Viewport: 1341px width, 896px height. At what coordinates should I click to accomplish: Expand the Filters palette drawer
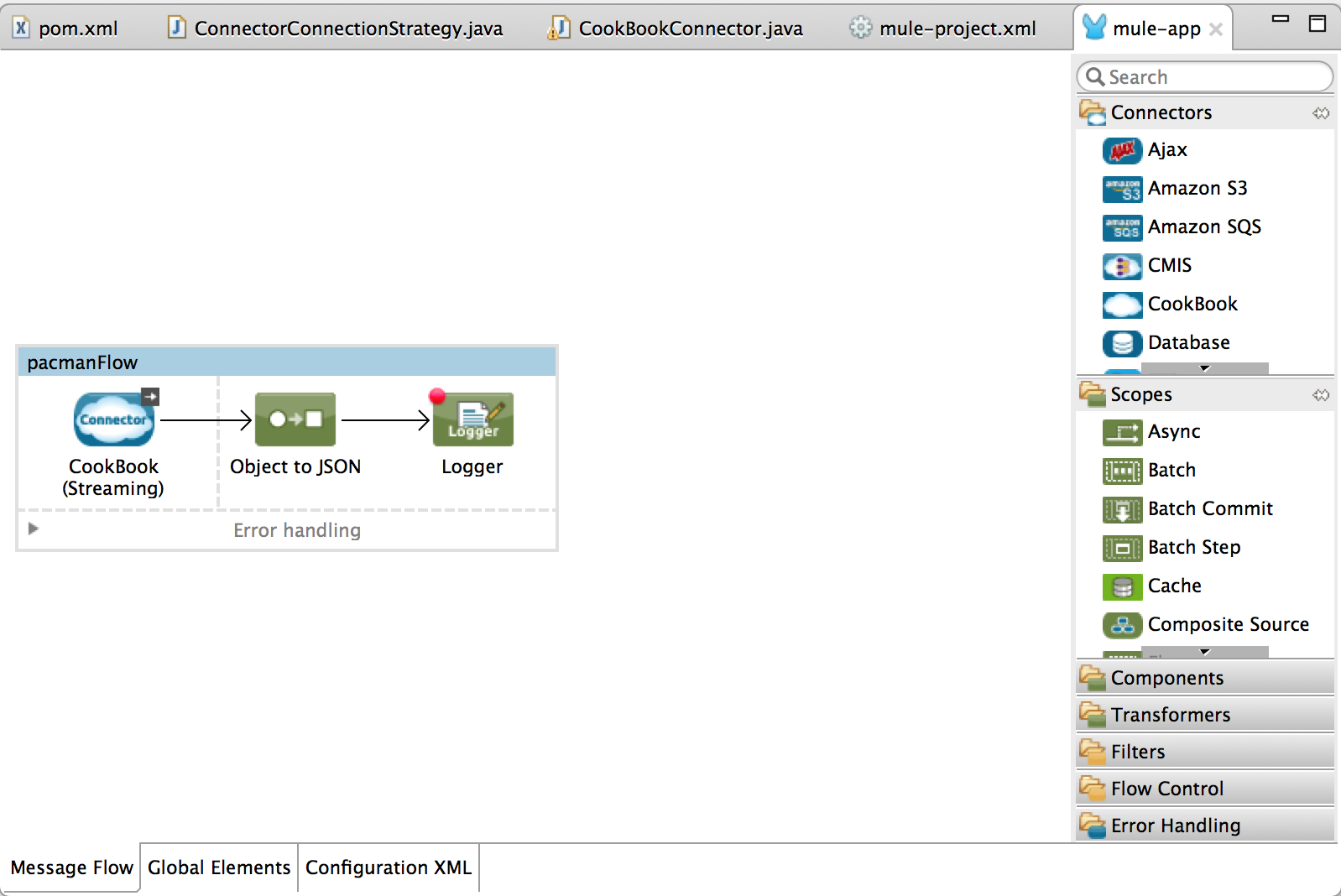(1205, 752)
